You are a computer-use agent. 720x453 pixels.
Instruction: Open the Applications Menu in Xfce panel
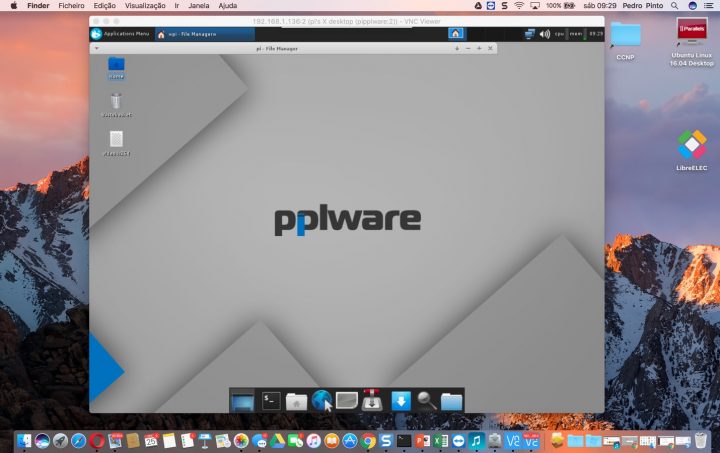(x=121, y=34)
